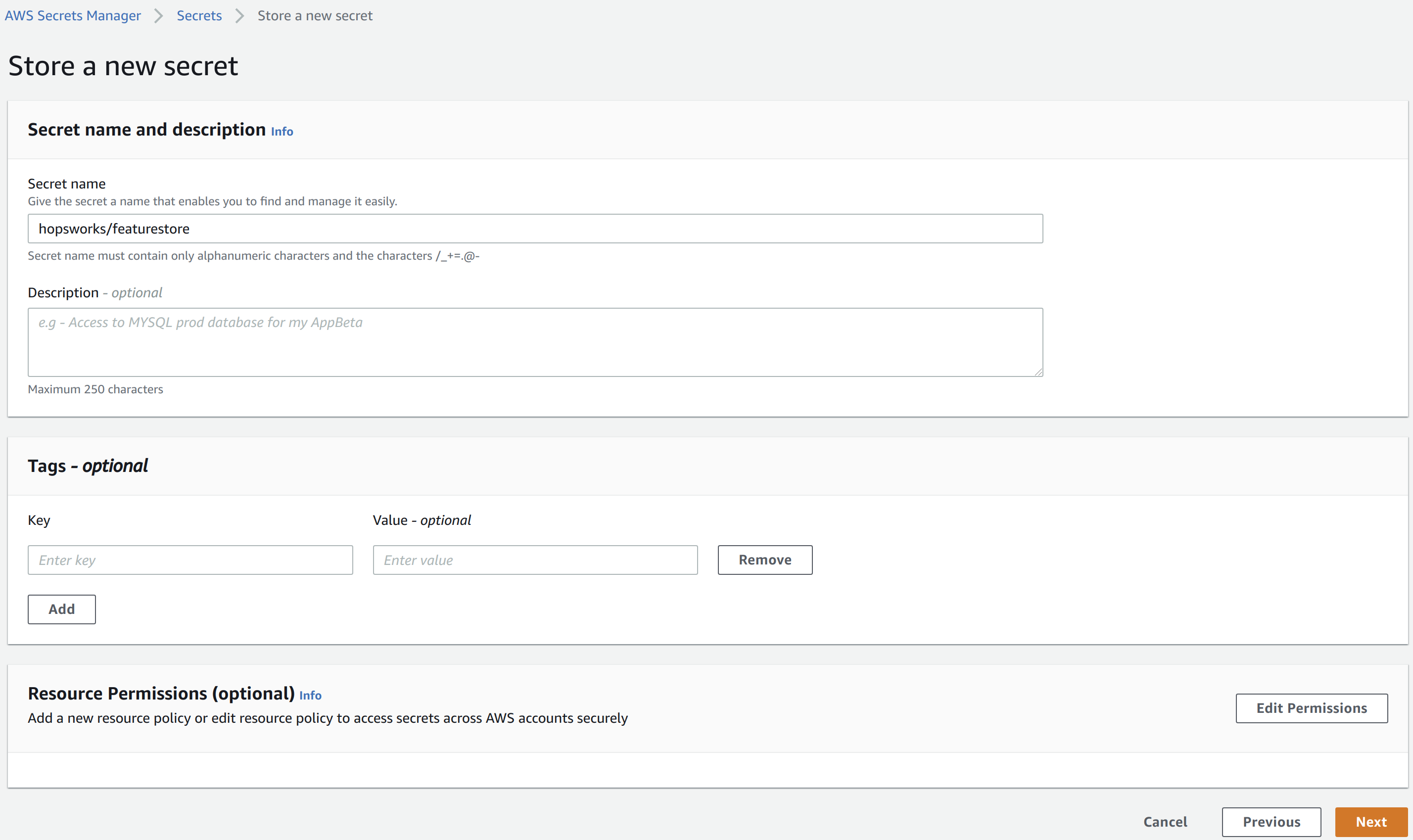Cancel storing the new secret
Screen dimensions: 1413x840
click(1165, 822)
